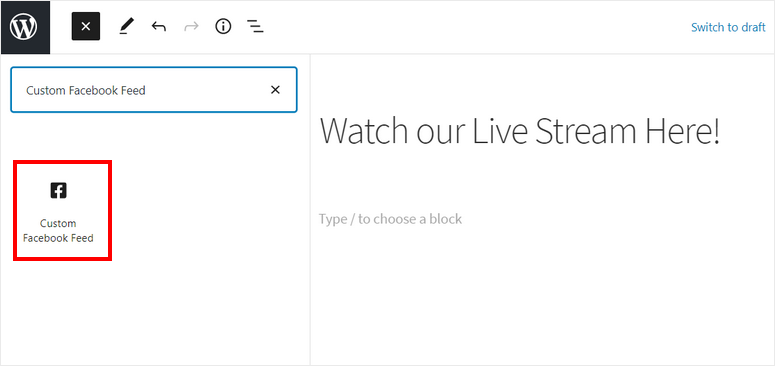Select the pencil Tools icon
775x366 pixels.
click(127, 27)
